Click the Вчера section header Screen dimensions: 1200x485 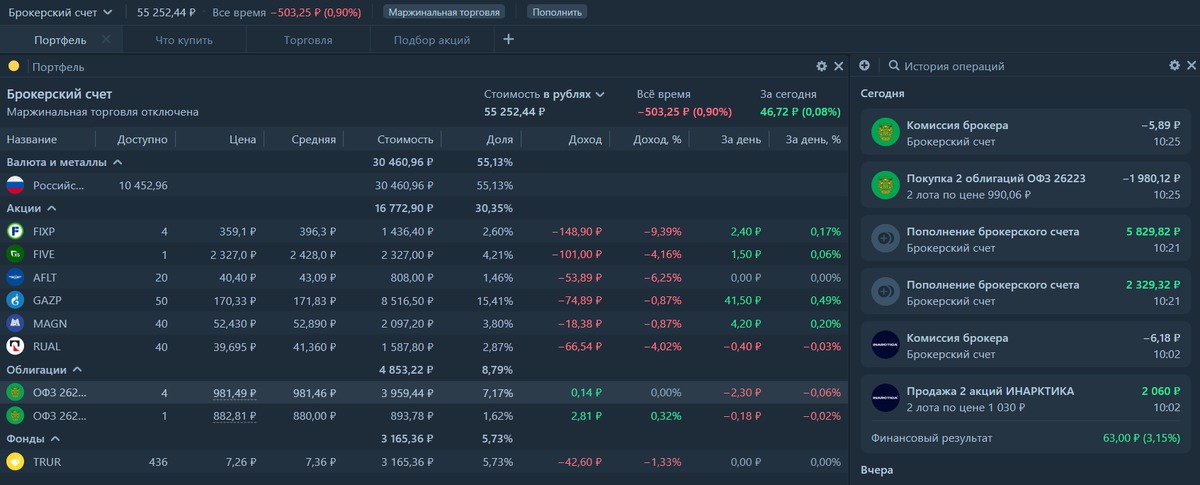point(877,470)
